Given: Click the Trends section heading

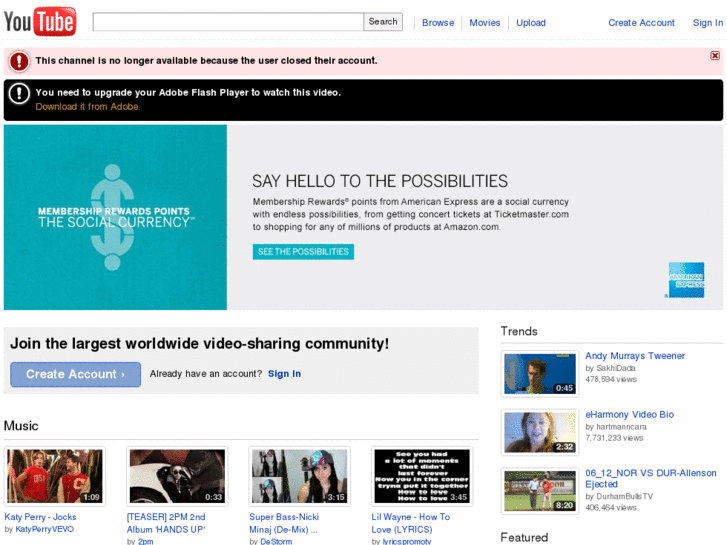Looking at the screenshot, I should point(519,331).
